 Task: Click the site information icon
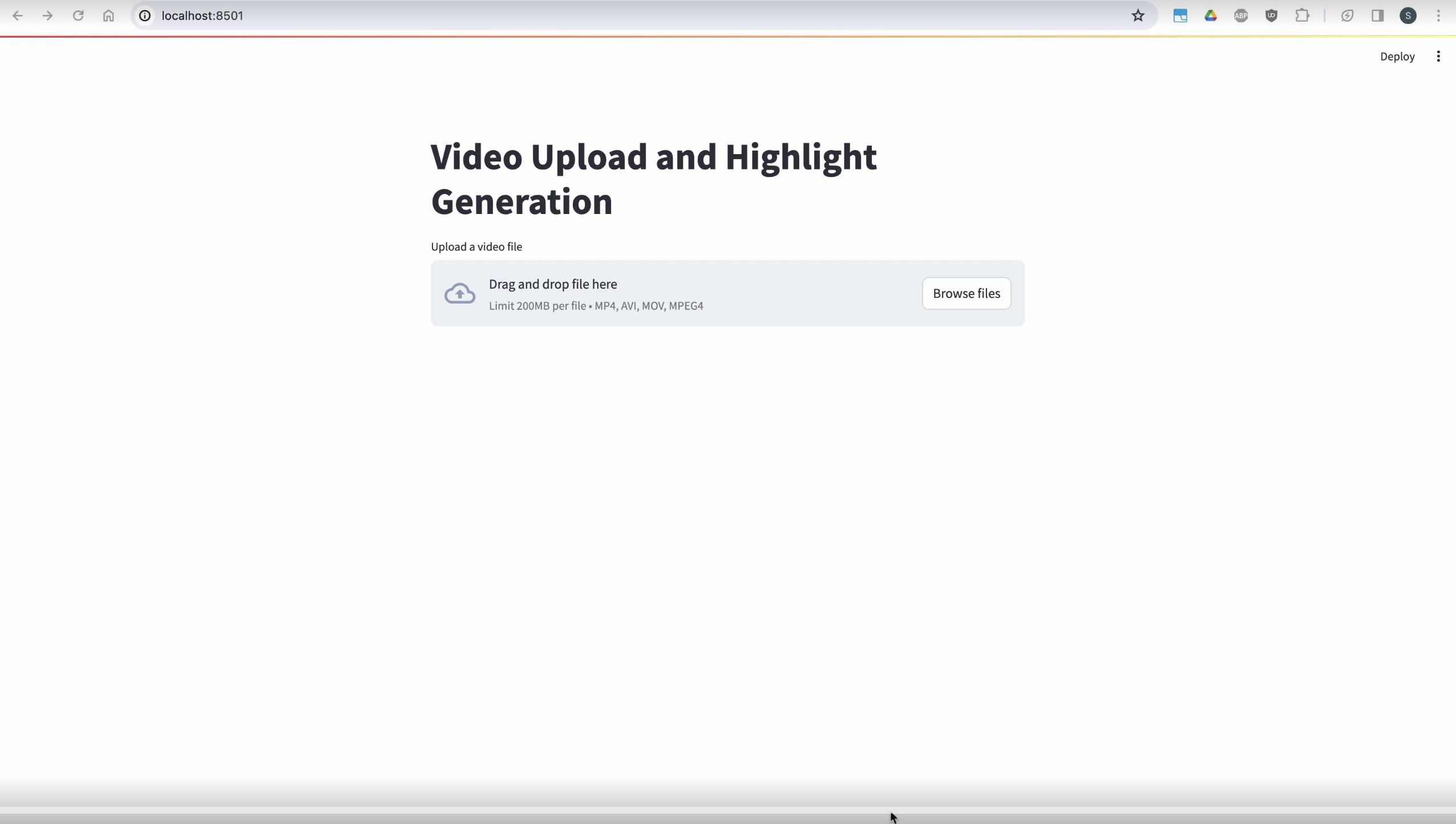[145, 16]
